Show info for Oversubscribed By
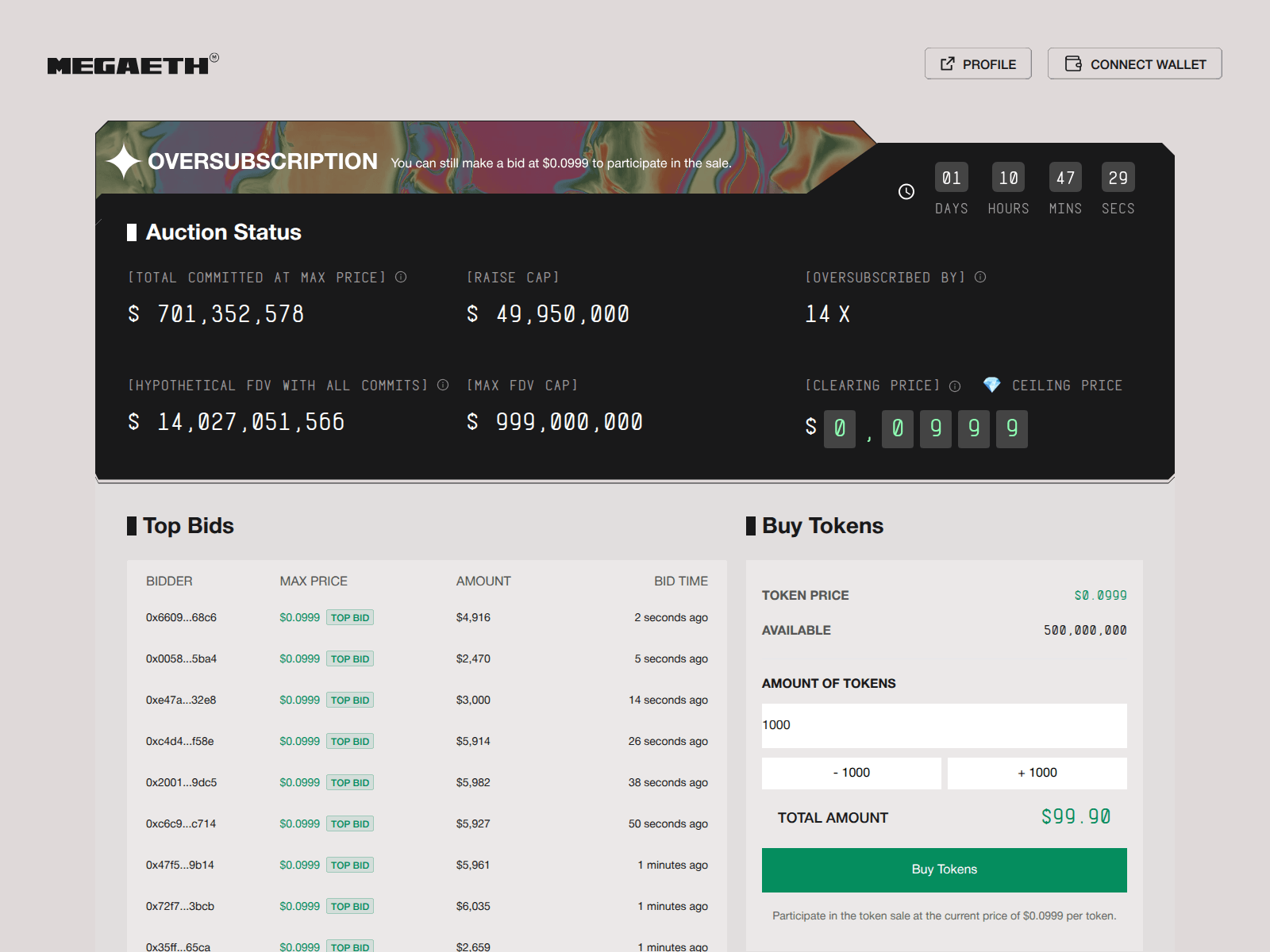Screen dimensions: 1270x952 (980, 277)
